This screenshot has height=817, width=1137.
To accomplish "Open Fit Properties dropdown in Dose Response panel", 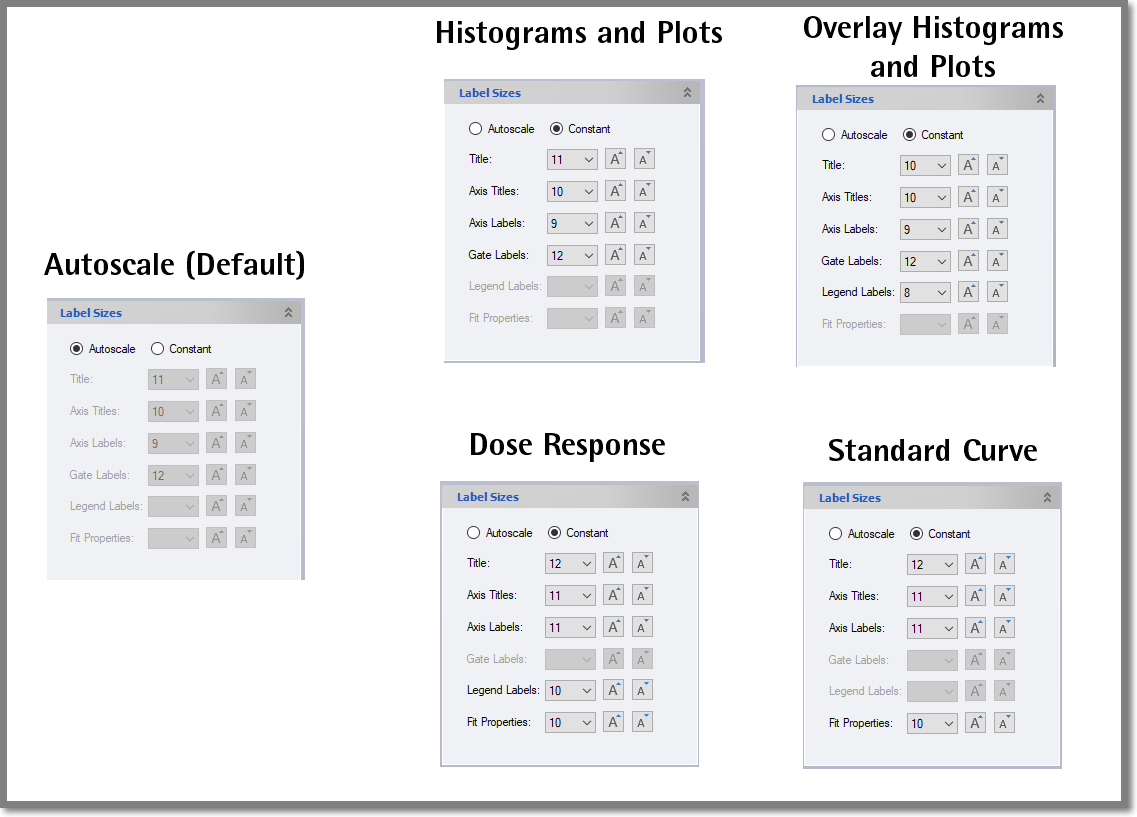I will (570, 722).
